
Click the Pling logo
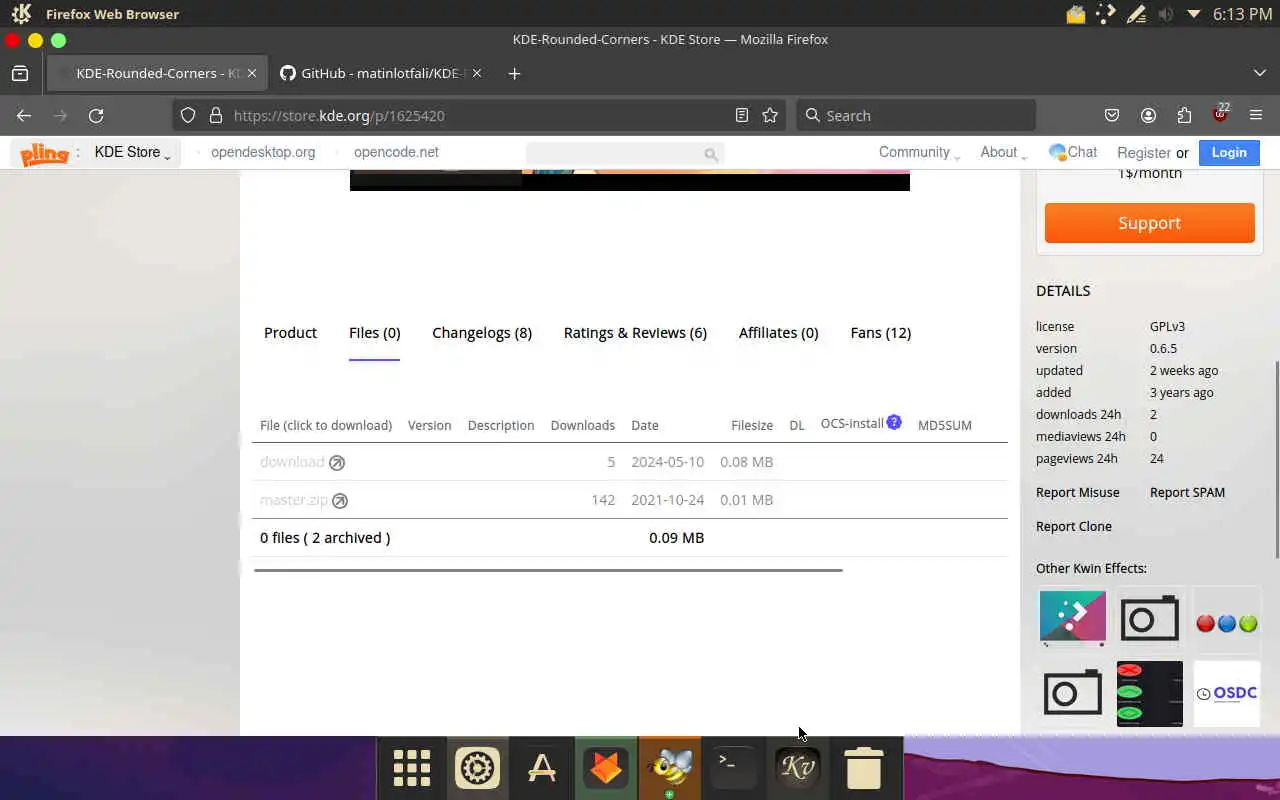click(x=45, y=153)
